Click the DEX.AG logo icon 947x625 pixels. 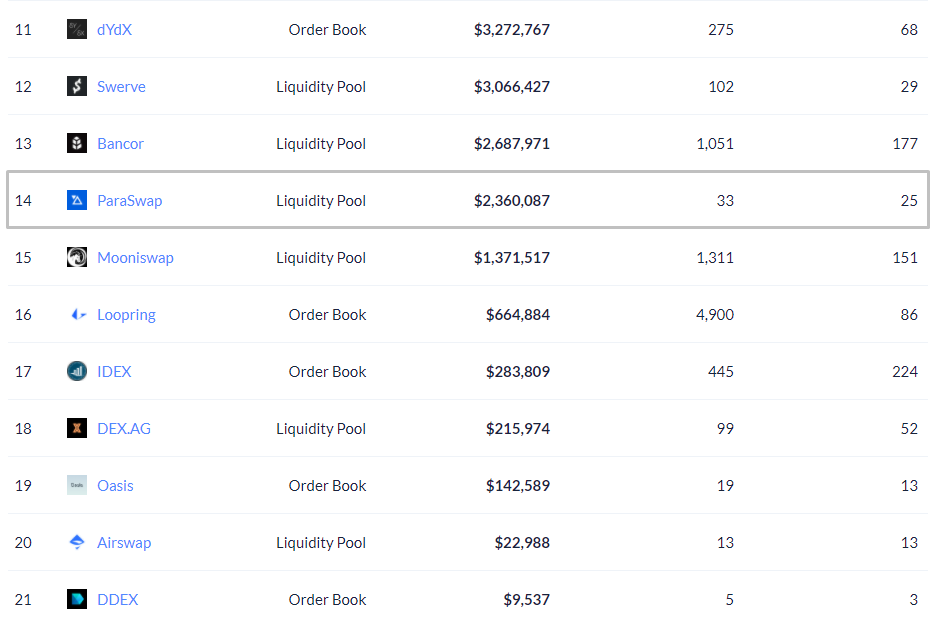(77, 429)
